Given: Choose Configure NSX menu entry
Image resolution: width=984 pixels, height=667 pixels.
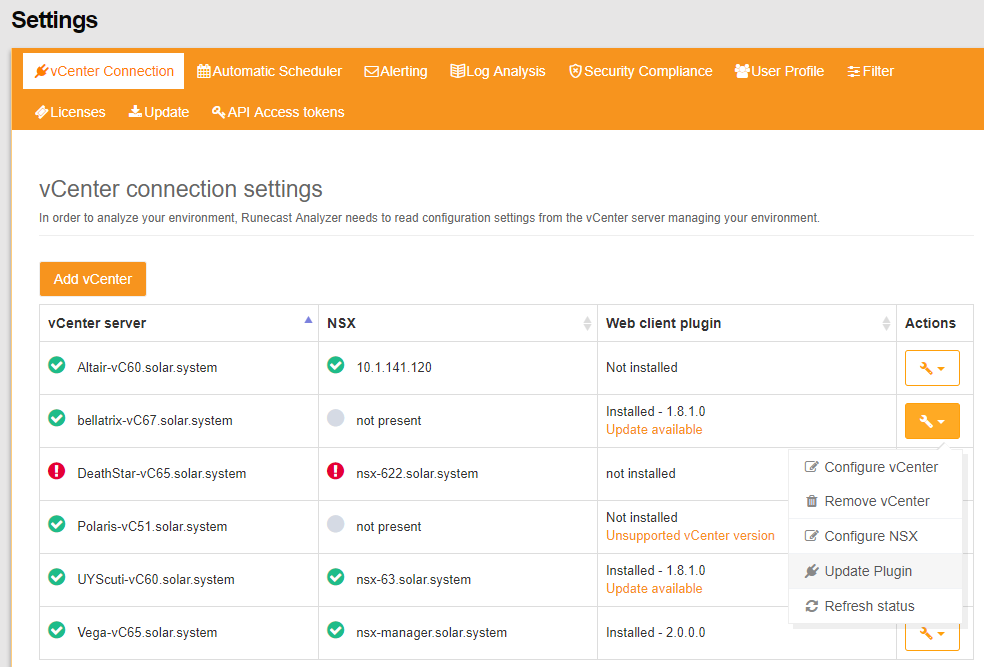Looking at the screenshot, I should click(875, 536).
